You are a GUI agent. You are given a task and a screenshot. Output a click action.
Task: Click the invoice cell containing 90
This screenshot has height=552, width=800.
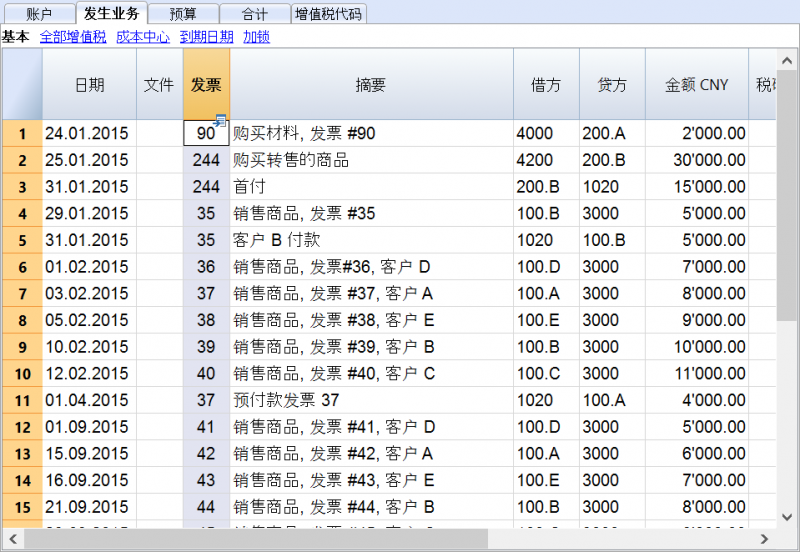(206, 134)
